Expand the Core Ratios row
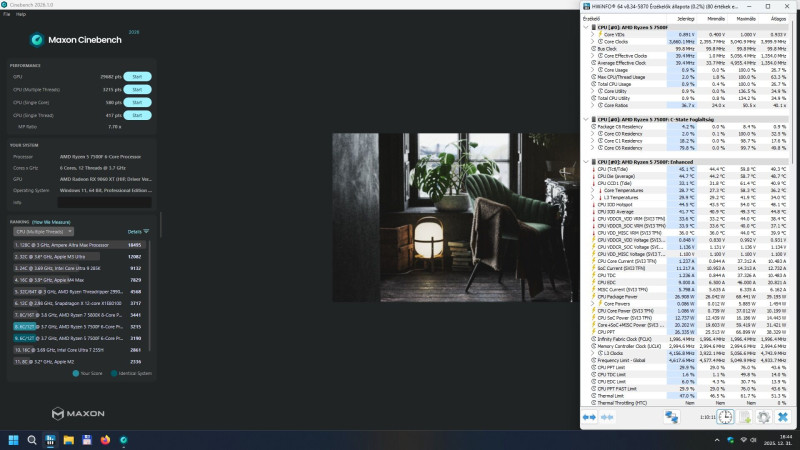 click(x=593, y=105)
